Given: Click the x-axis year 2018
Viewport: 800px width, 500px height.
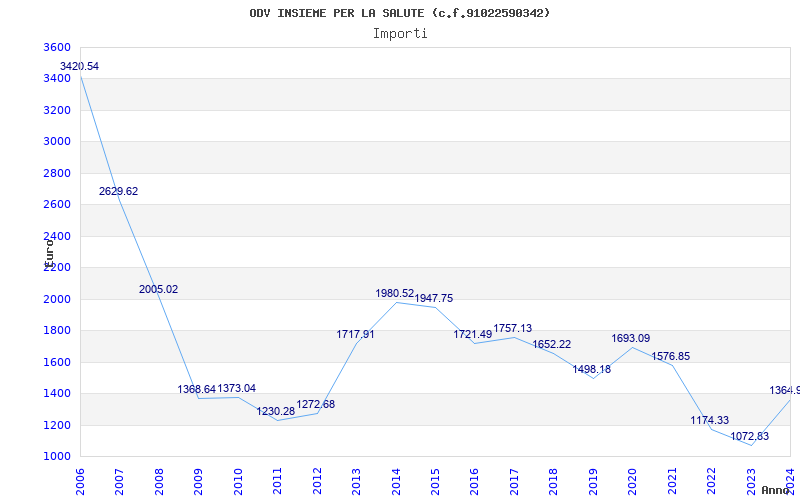Looking at the screenshot, I should coord(554,482).
